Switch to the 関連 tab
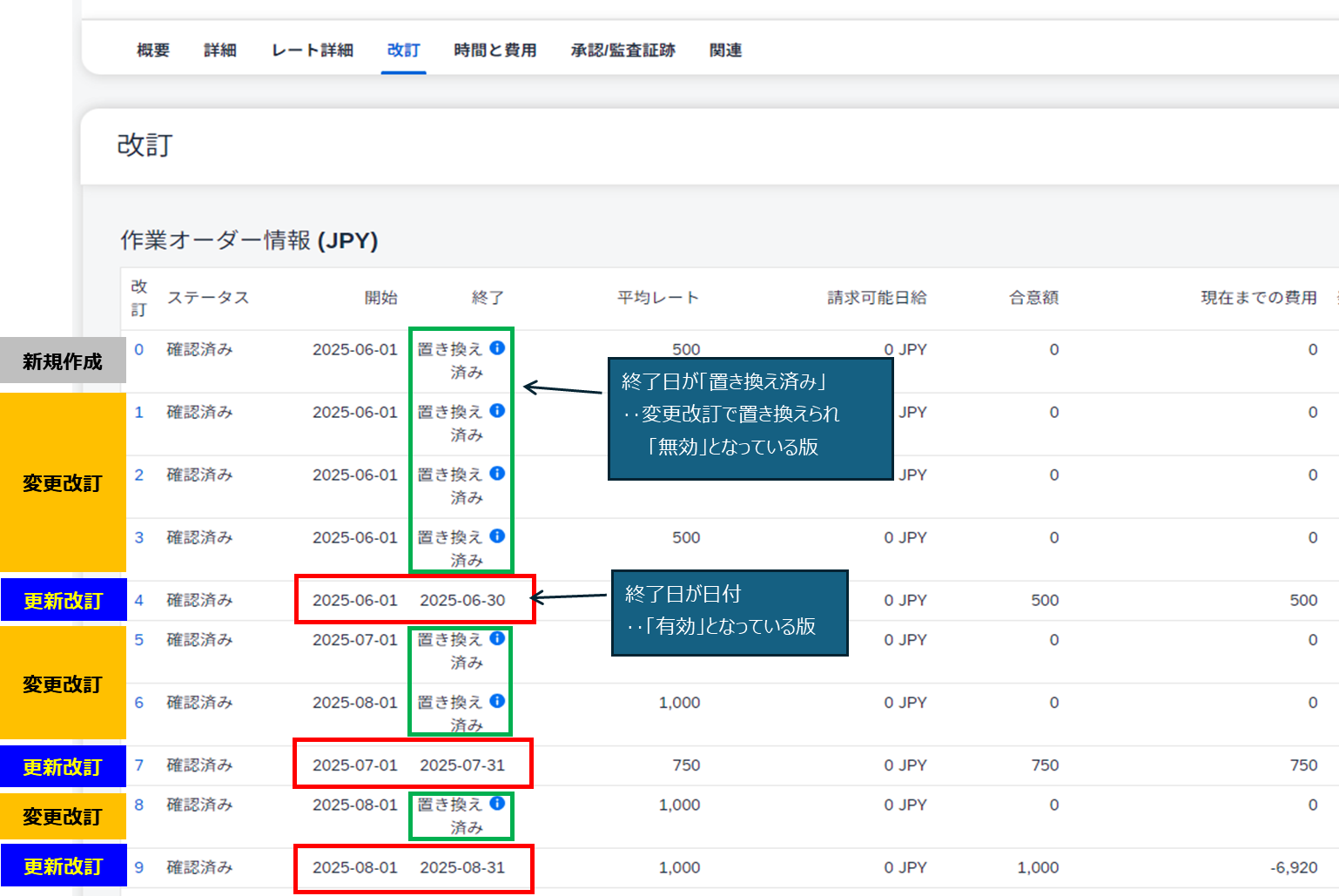The width and height of the screenshot is (1339, 896). pos(725,51)
